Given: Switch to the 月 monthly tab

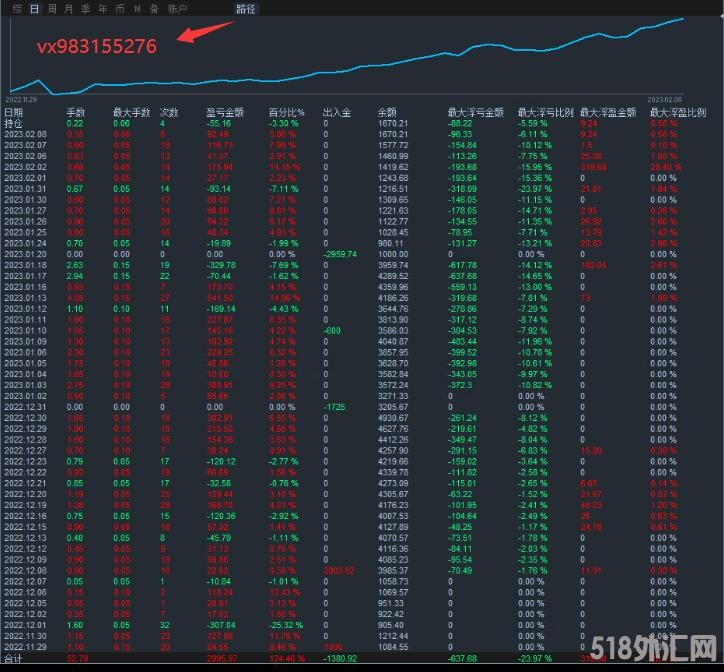Looking at the screenshot, I should [68, 8].
